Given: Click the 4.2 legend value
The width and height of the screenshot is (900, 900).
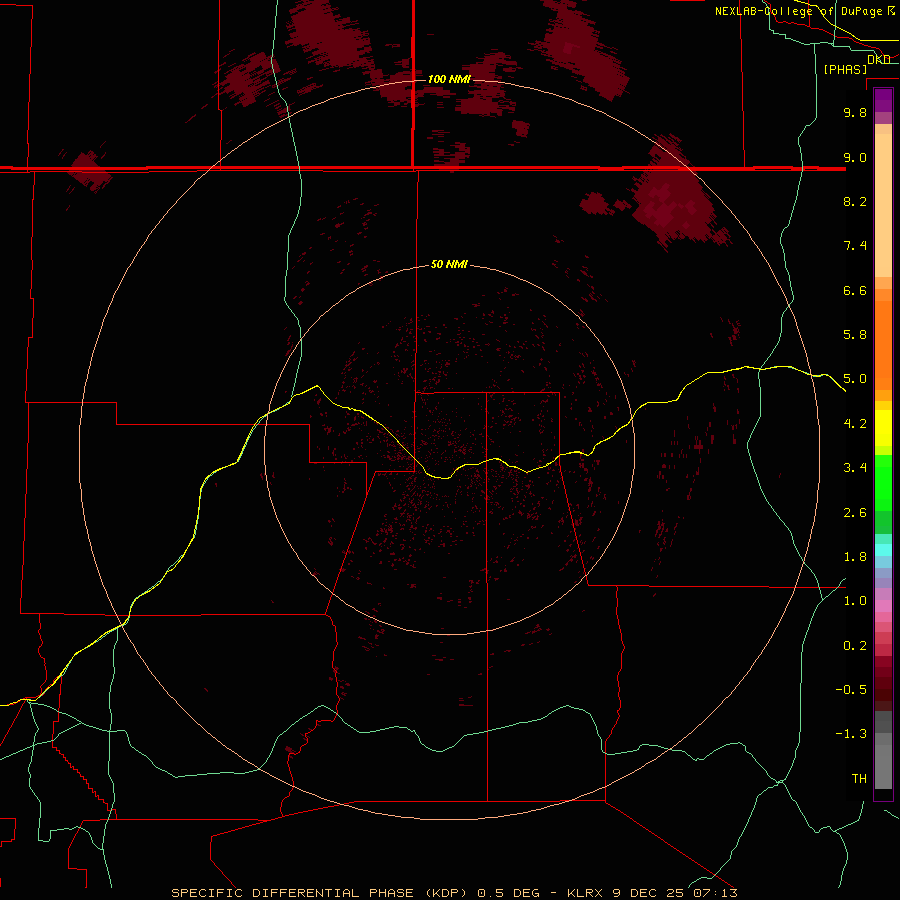Looking at the screenshot, I should (855, 424).
